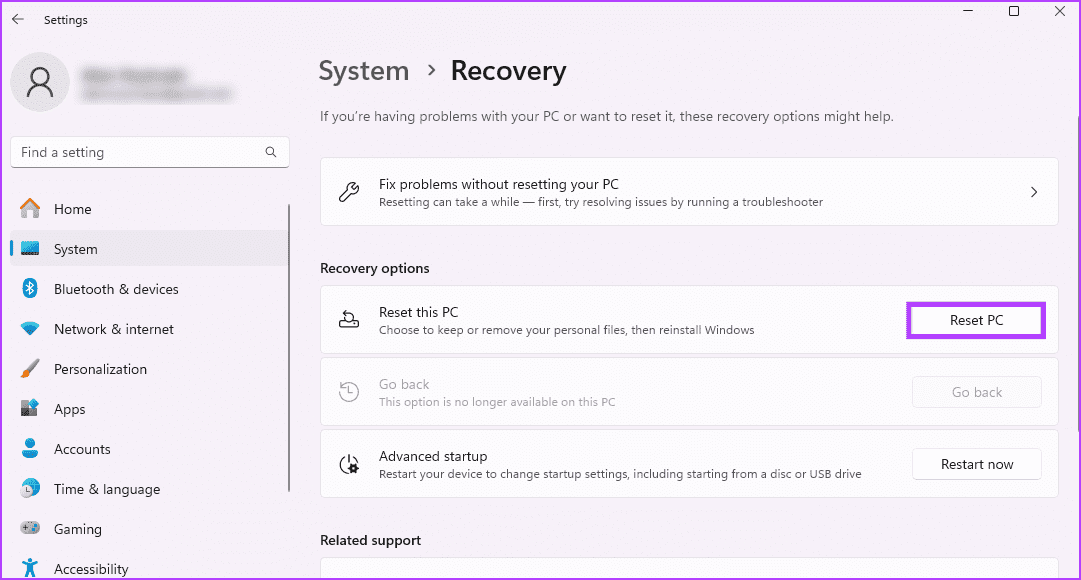Click inside the Find a setting field
The height and width of the screenshot is (580, 1081).
[x=140, y=152]
